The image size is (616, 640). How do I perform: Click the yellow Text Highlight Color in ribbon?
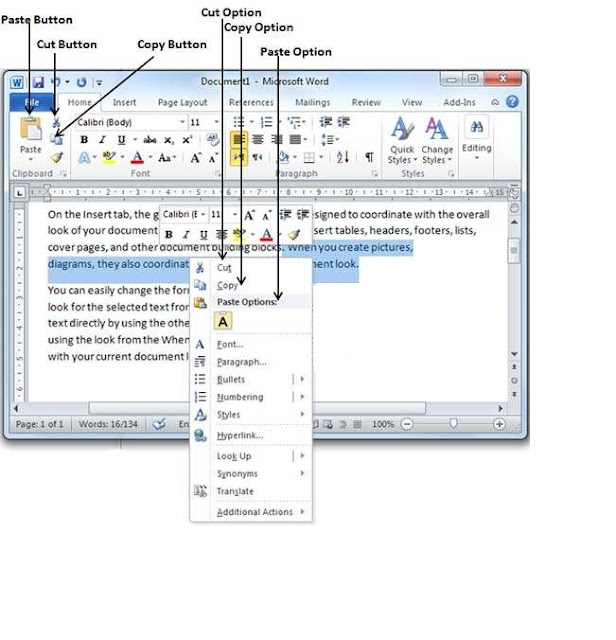point(109,158)
